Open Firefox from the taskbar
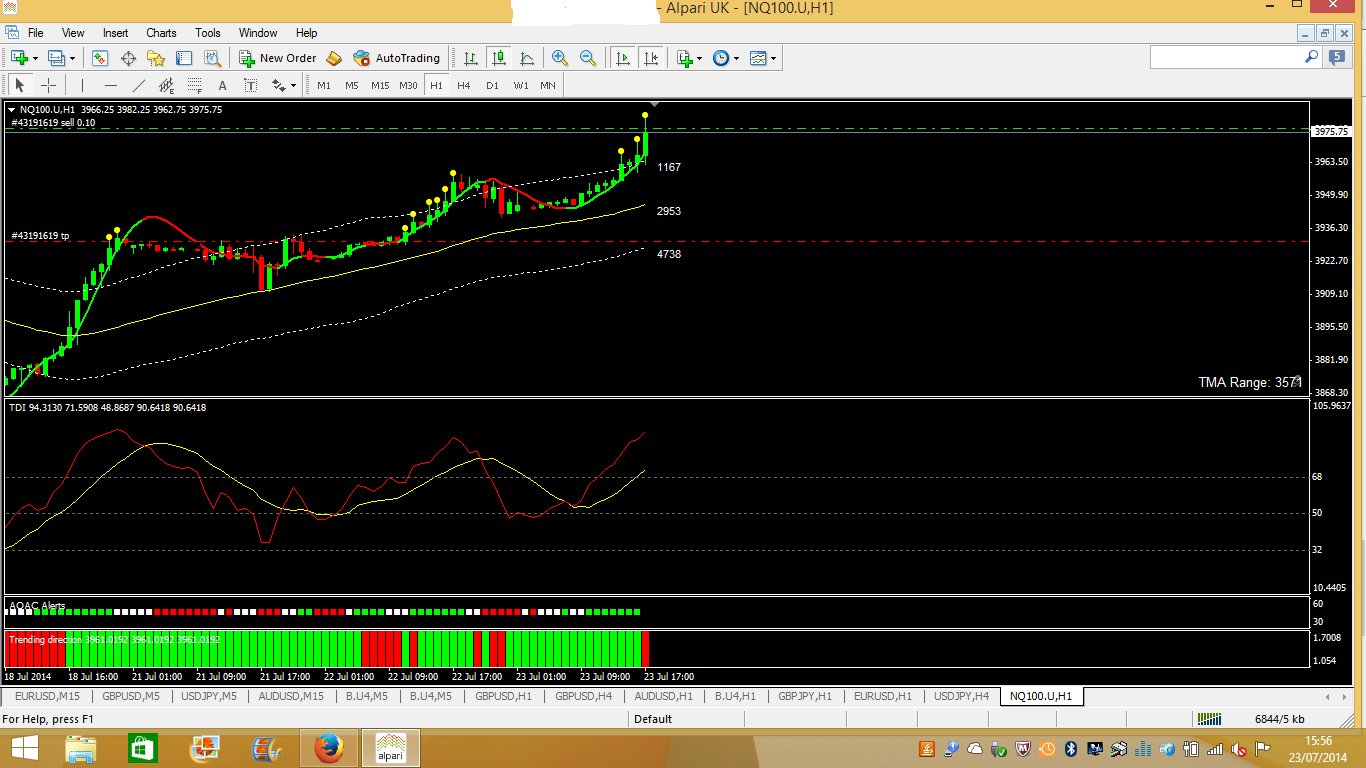The width and height of the screenshot is (1366, 768). click(x=328, y=748)
